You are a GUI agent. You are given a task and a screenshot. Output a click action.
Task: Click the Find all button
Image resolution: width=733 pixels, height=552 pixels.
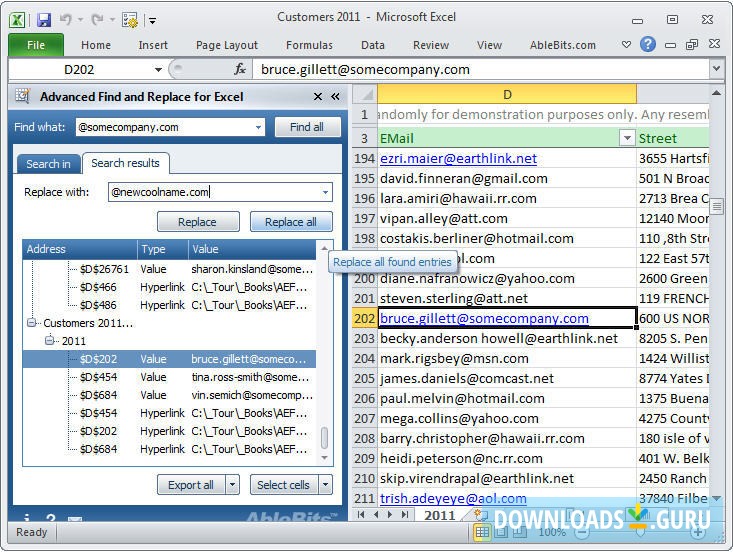point(307,127)
